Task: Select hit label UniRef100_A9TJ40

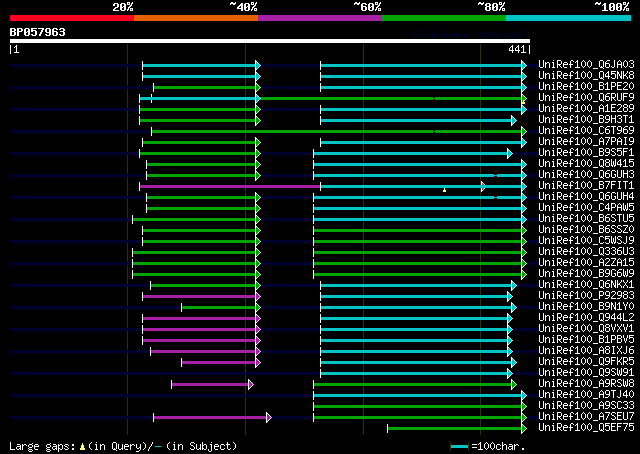Action: tap(586, 395)
